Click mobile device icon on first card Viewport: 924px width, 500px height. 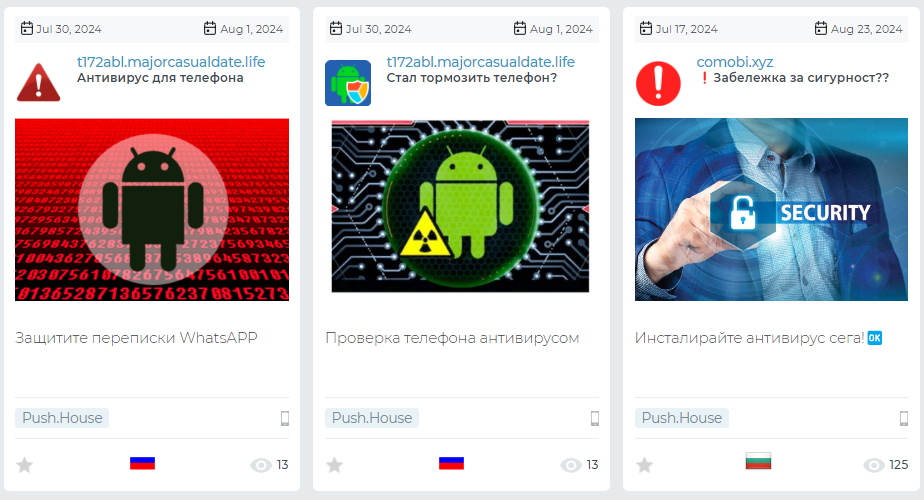285,418
